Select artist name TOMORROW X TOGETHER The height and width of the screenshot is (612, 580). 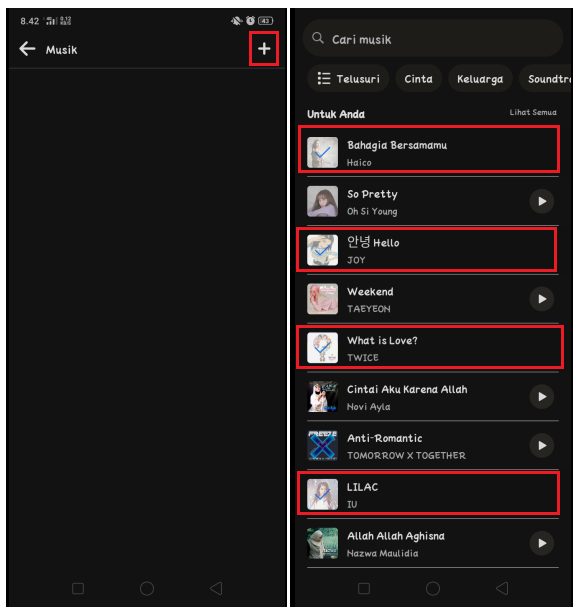click(x=406, y=455)
